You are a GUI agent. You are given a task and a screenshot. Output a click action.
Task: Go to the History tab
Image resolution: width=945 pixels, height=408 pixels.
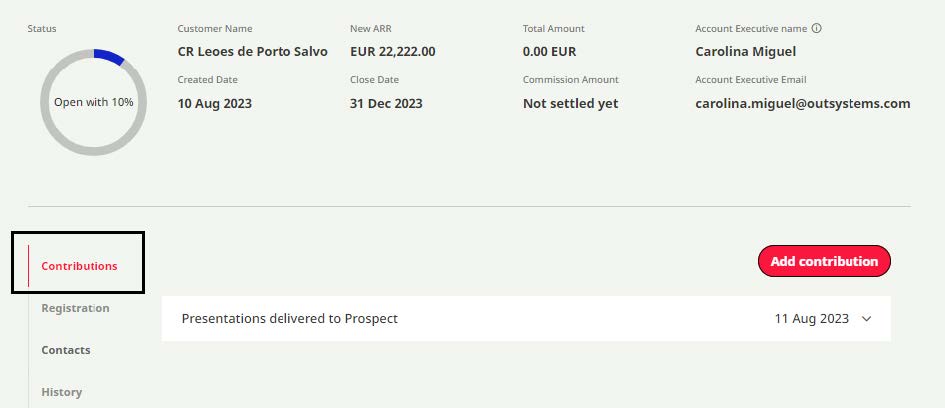pyautogui.click(x=62, y=392)
